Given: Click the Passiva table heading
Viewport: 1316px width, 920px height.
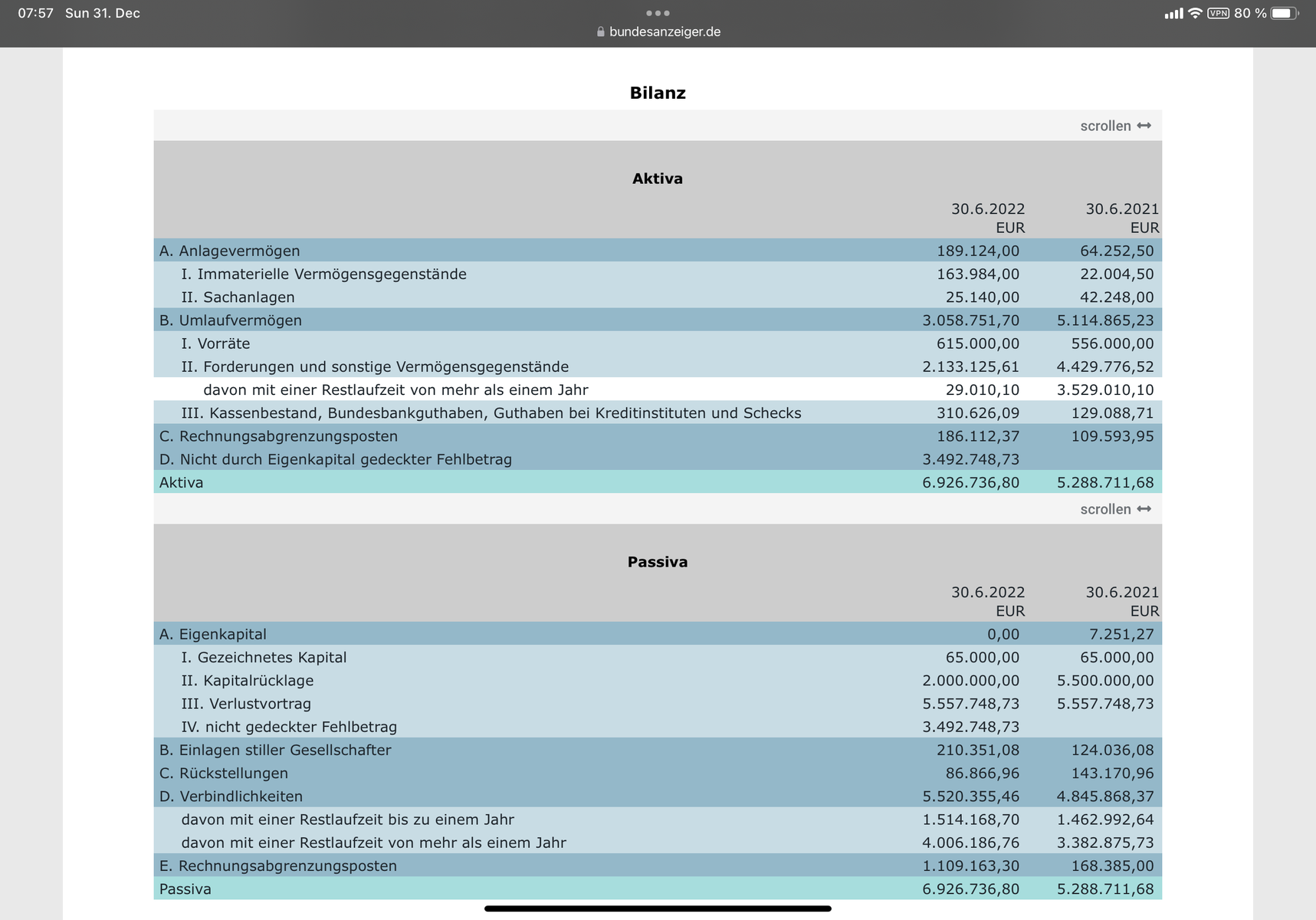Looking at the screenshot, I should click(x=657, y=562).
